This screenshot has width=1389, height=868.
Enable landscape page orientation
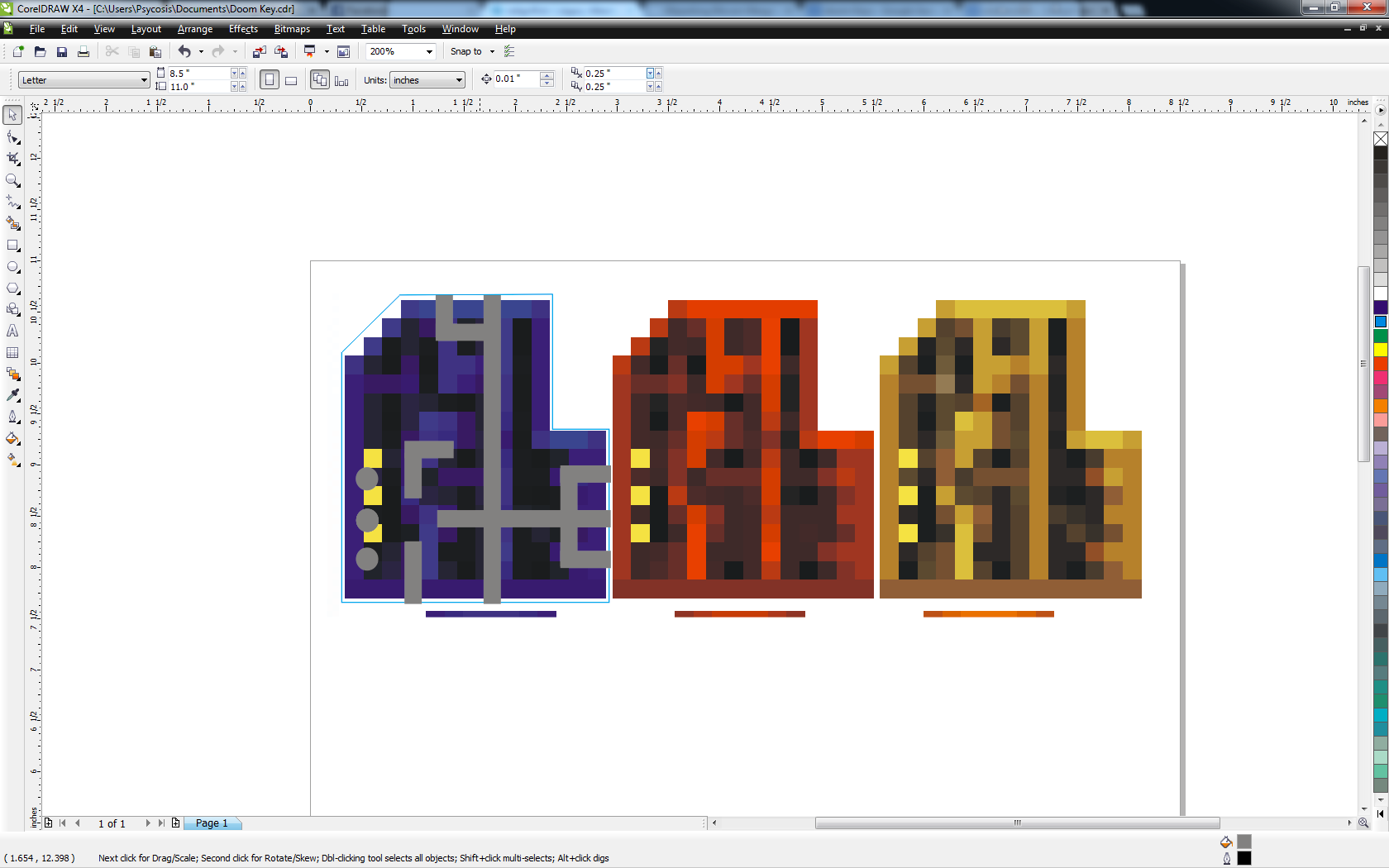[x=291, y=79]
